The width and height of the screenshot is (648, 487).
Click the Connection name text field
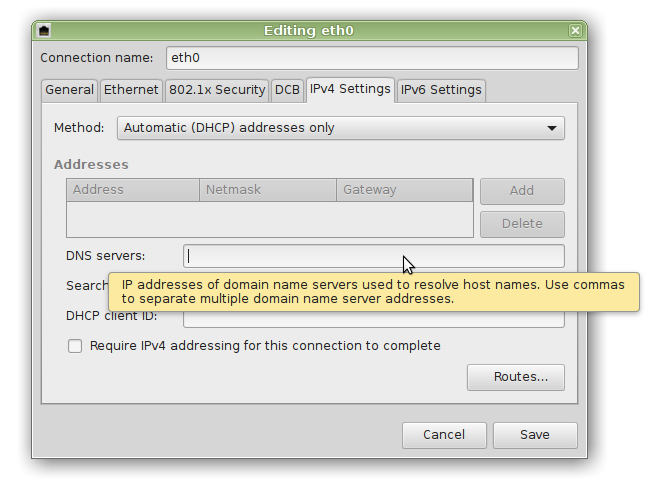pos(372,58)
